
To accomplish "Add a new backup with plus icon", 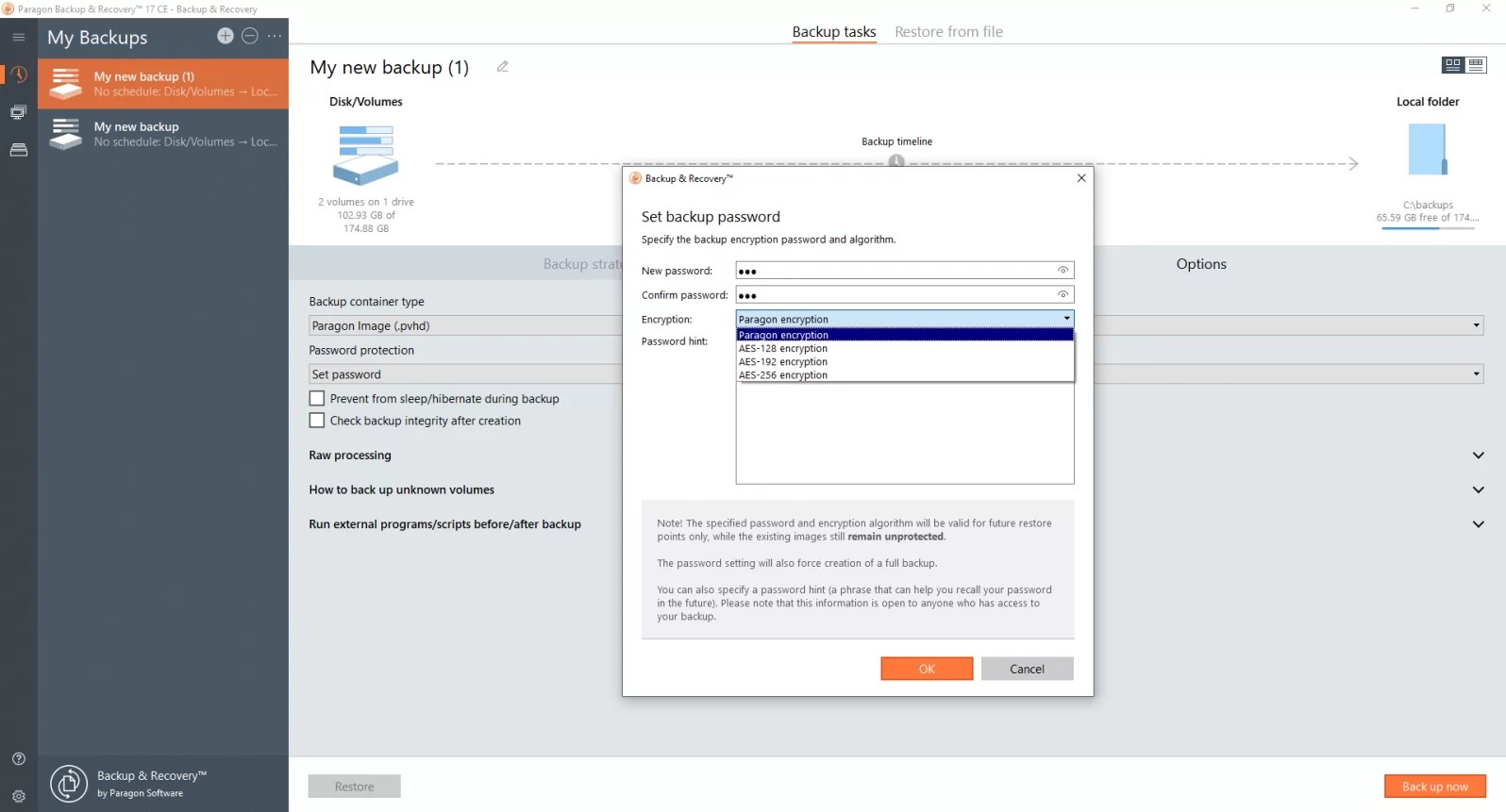I will tap(226, 36).
